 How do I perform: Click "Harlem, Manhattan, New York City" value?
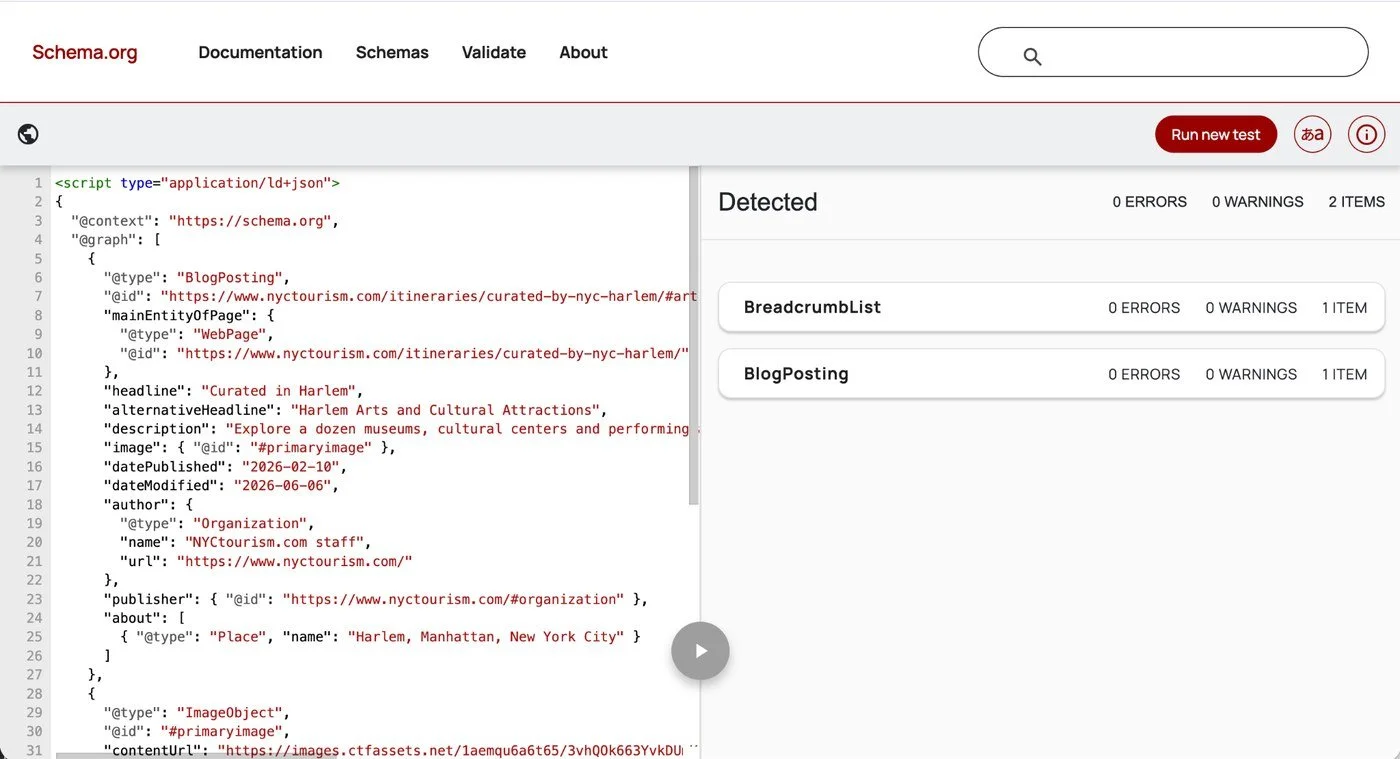point(490,637)
